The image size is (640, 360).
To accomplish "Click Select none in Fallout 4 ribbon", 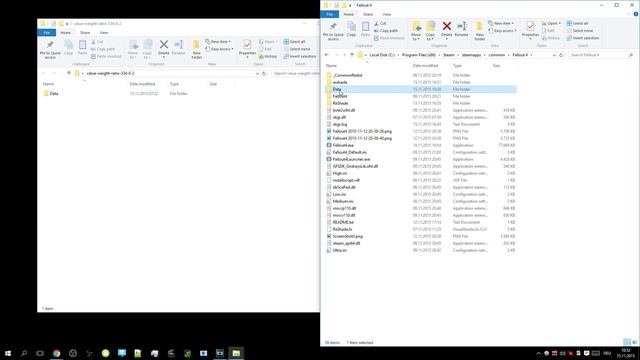I will (x=580, y=31).
